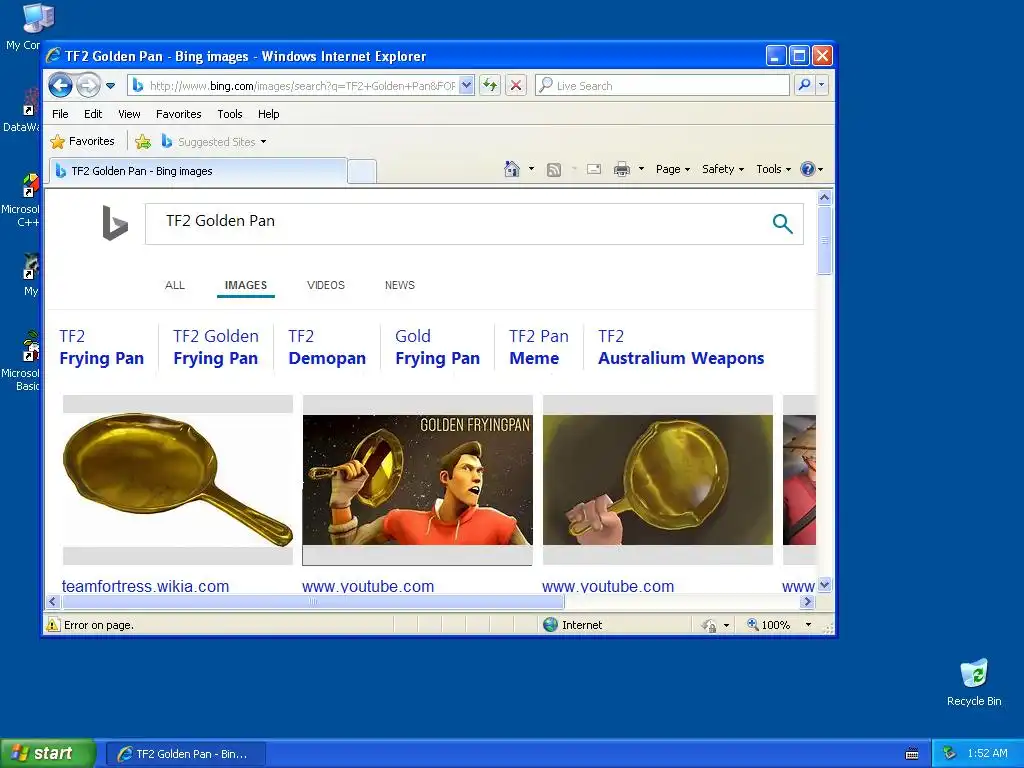The image size is (1024, 768).
Task: Select the TF2 Golden Pan - Bing images tab
Action: coord(198,171)
